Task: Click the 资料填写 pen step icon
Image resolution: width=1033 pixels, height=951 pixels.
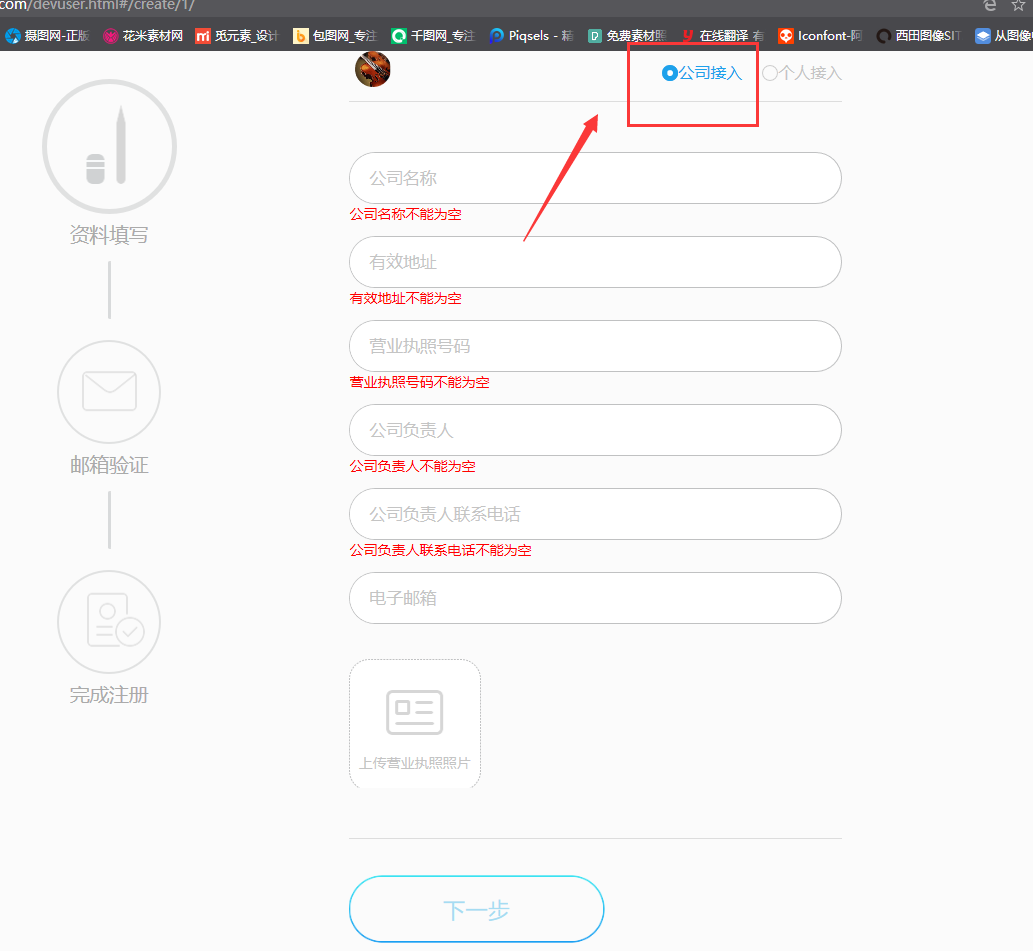Action: 109,145
